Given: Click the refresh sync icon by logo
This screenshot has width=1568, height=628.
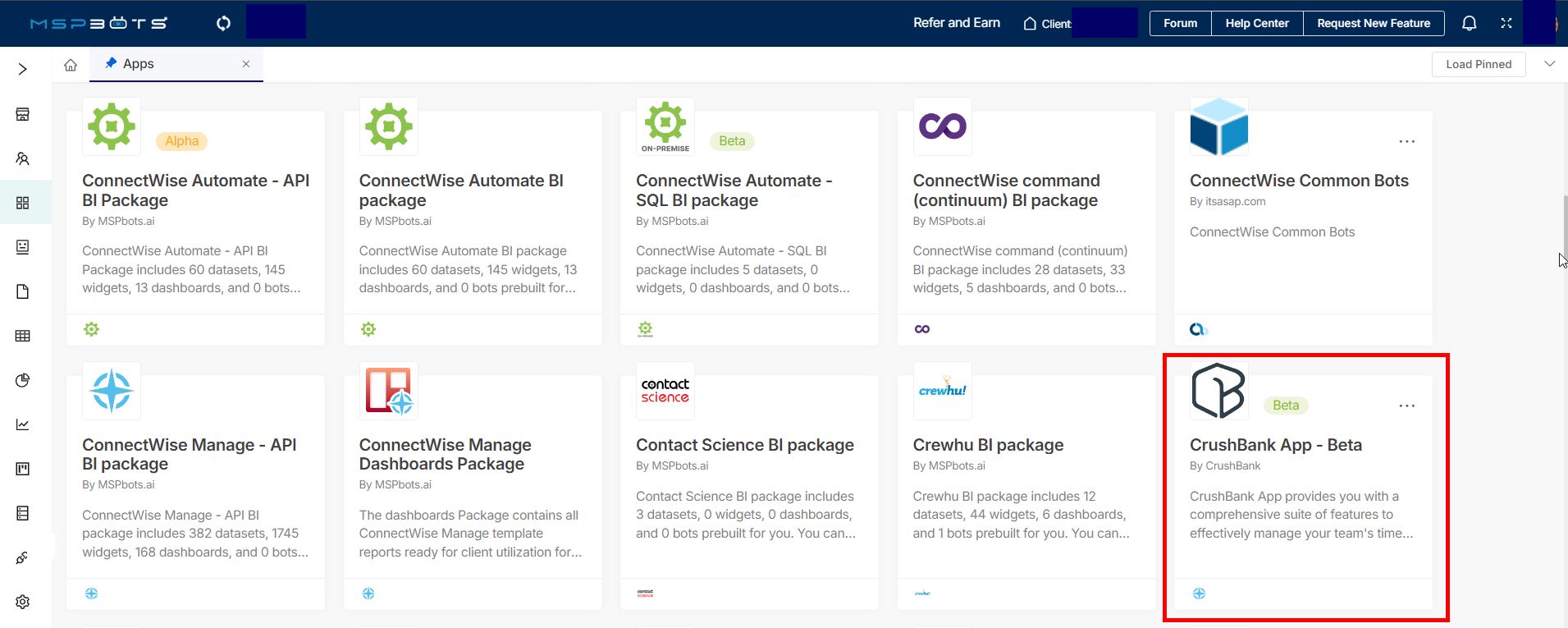Looking at the screenshot, I should tap(223, 23).
